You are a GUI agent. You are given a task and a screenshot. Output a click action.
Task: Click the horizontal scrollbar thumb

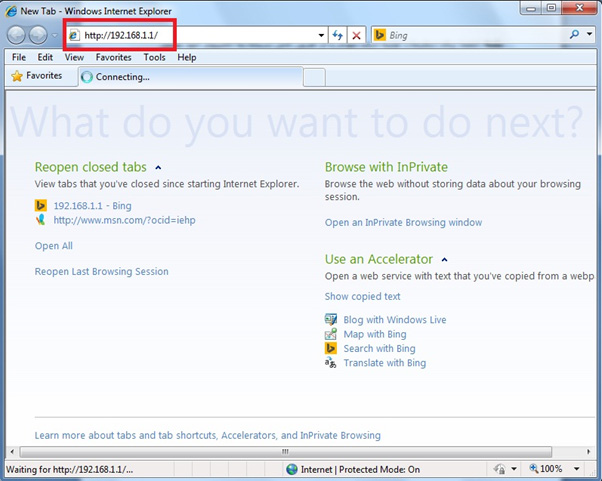coord(286,452)
